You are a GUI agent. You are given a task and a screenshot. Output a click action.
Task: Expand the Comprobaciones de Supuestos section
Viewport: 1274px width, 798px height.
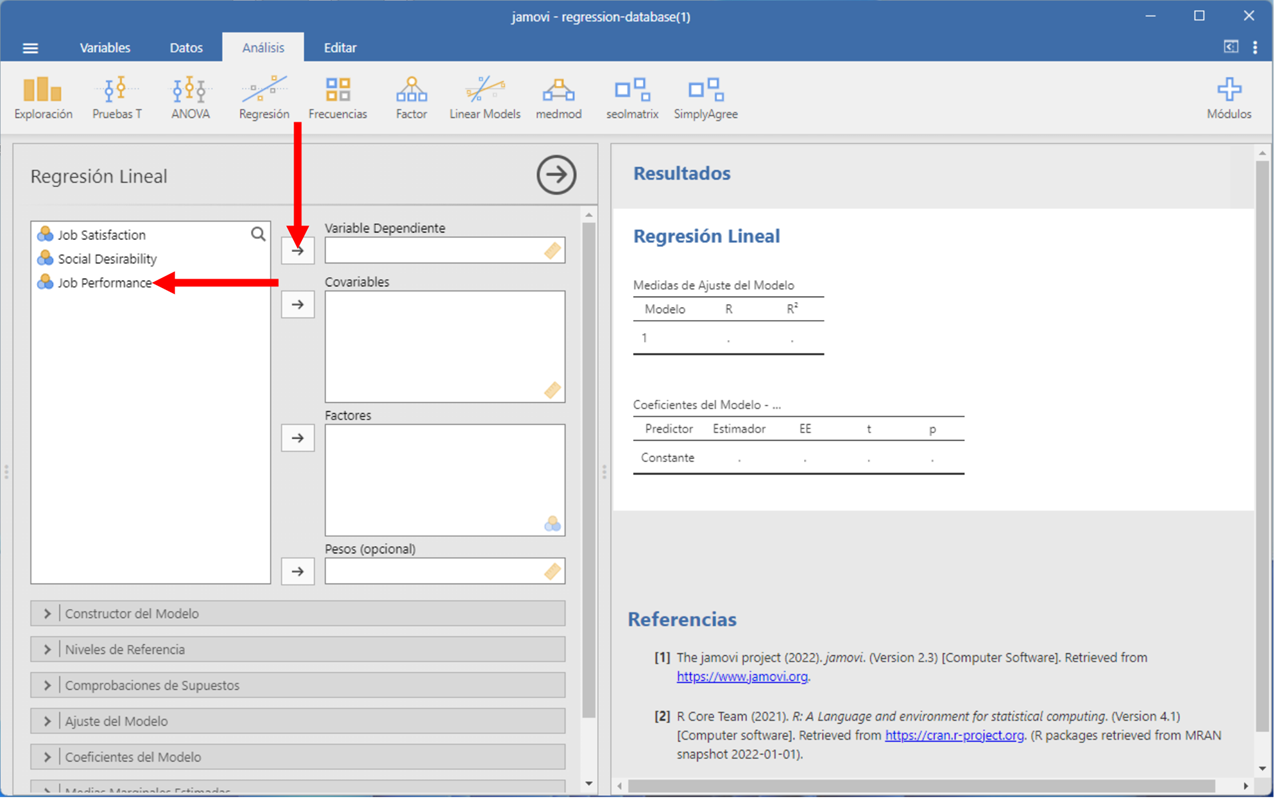298,686
